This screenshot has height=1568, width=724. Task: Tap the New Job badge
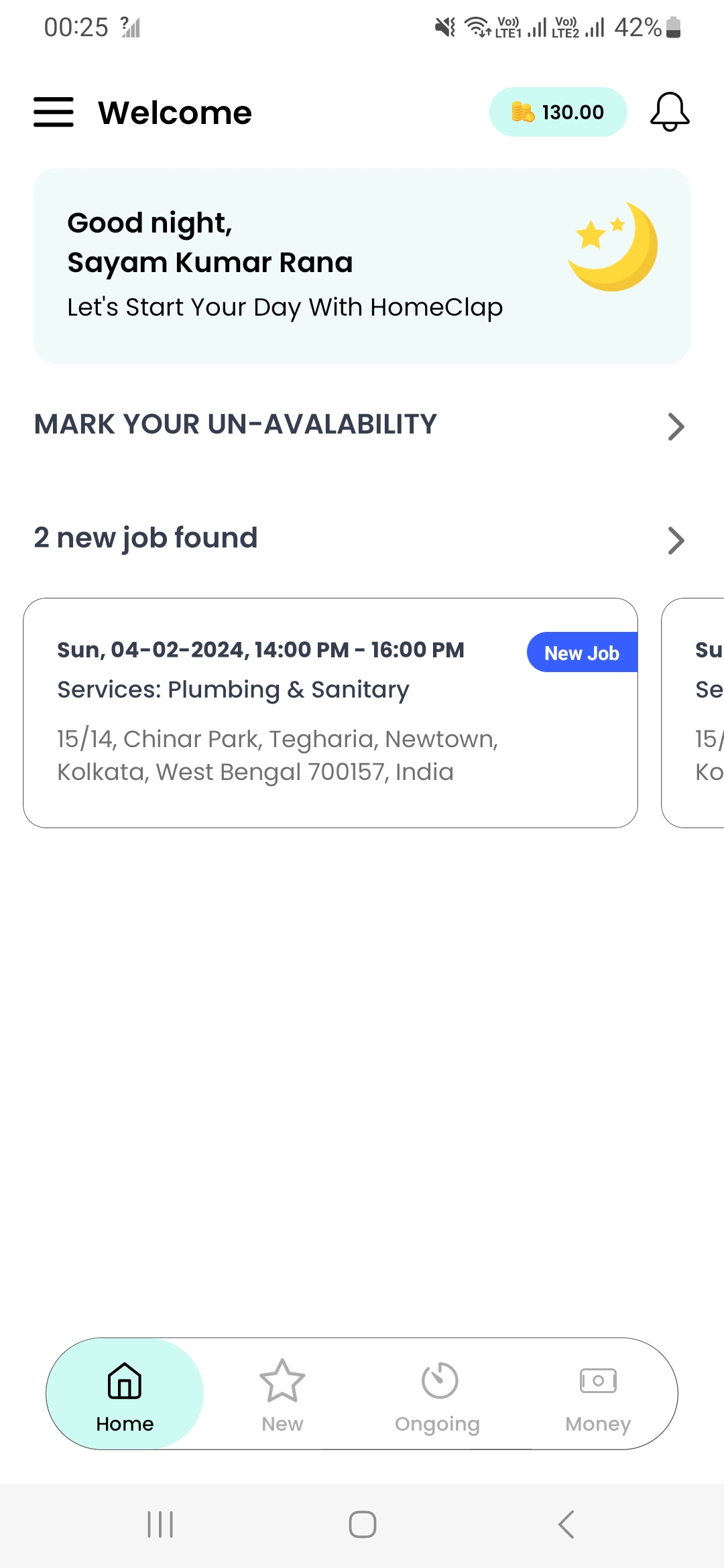pos(582,653)
